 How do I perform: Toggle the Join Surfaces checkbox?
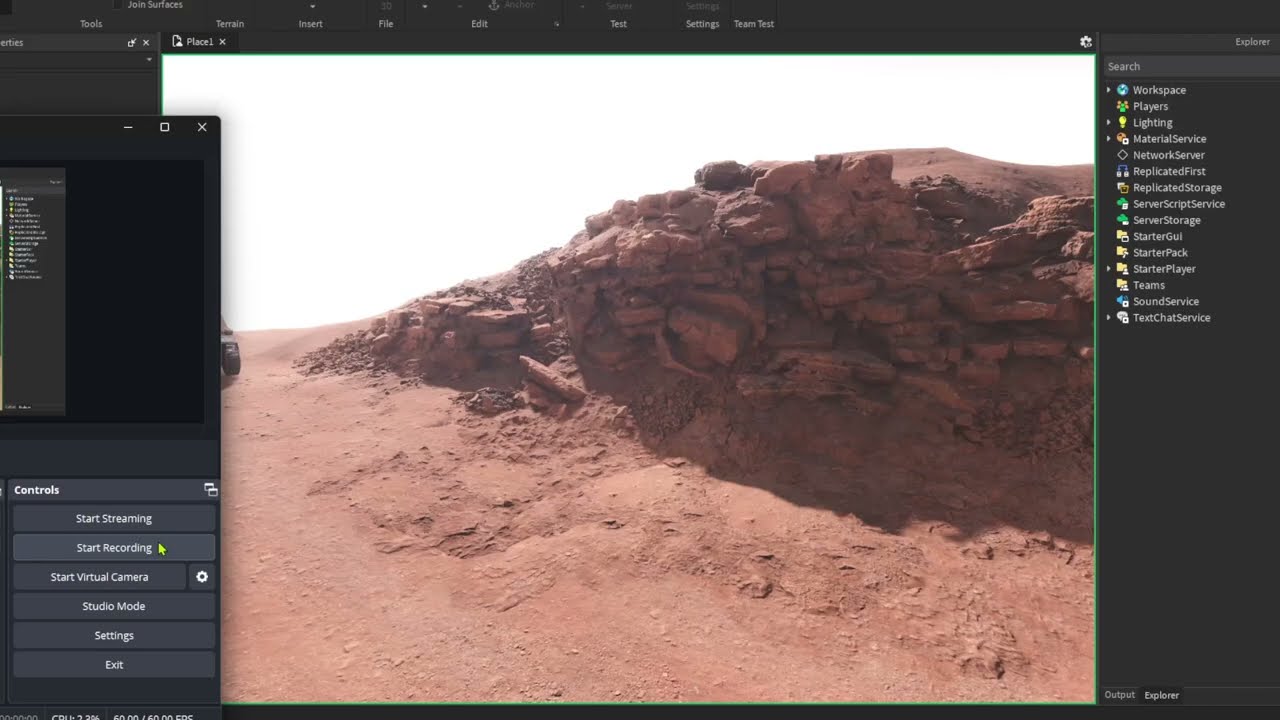click(118, 5)
